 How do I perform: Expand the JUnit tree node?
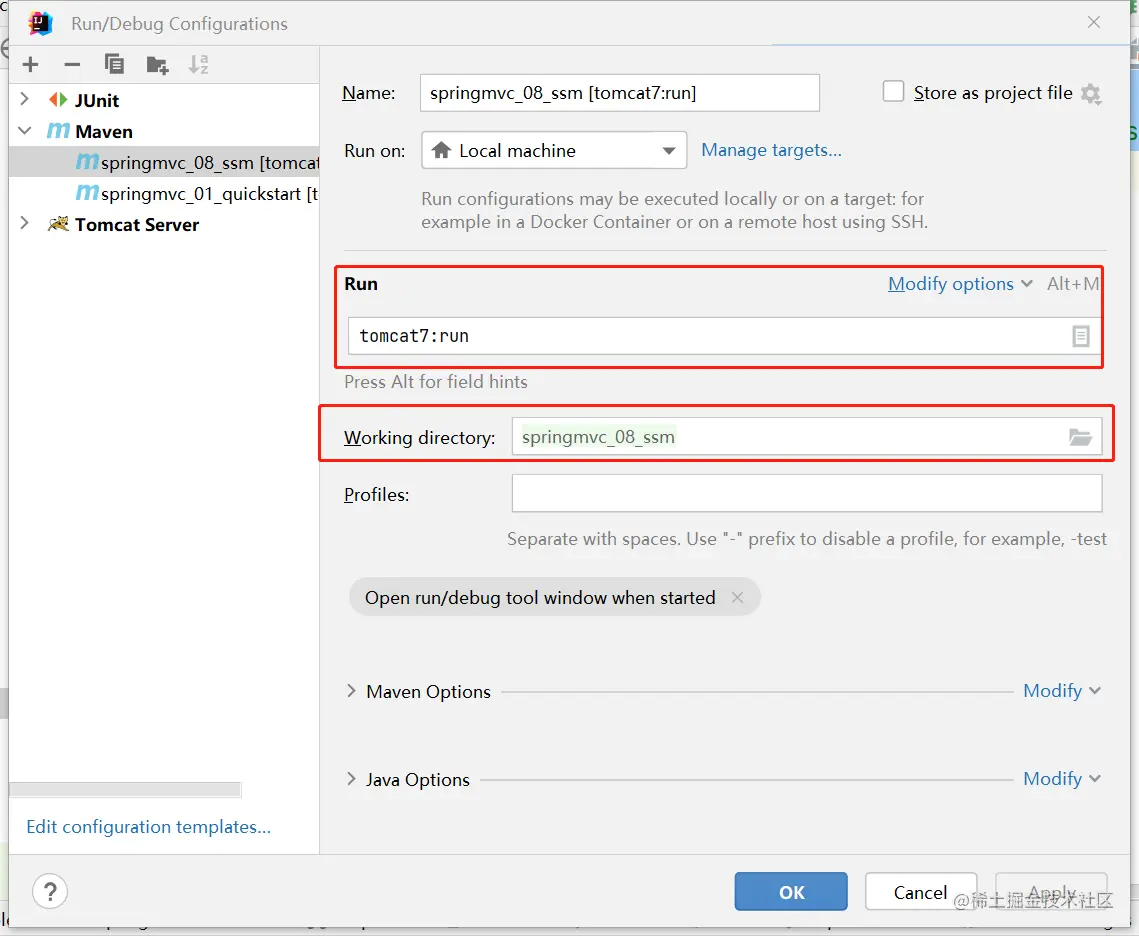[25, 100]
